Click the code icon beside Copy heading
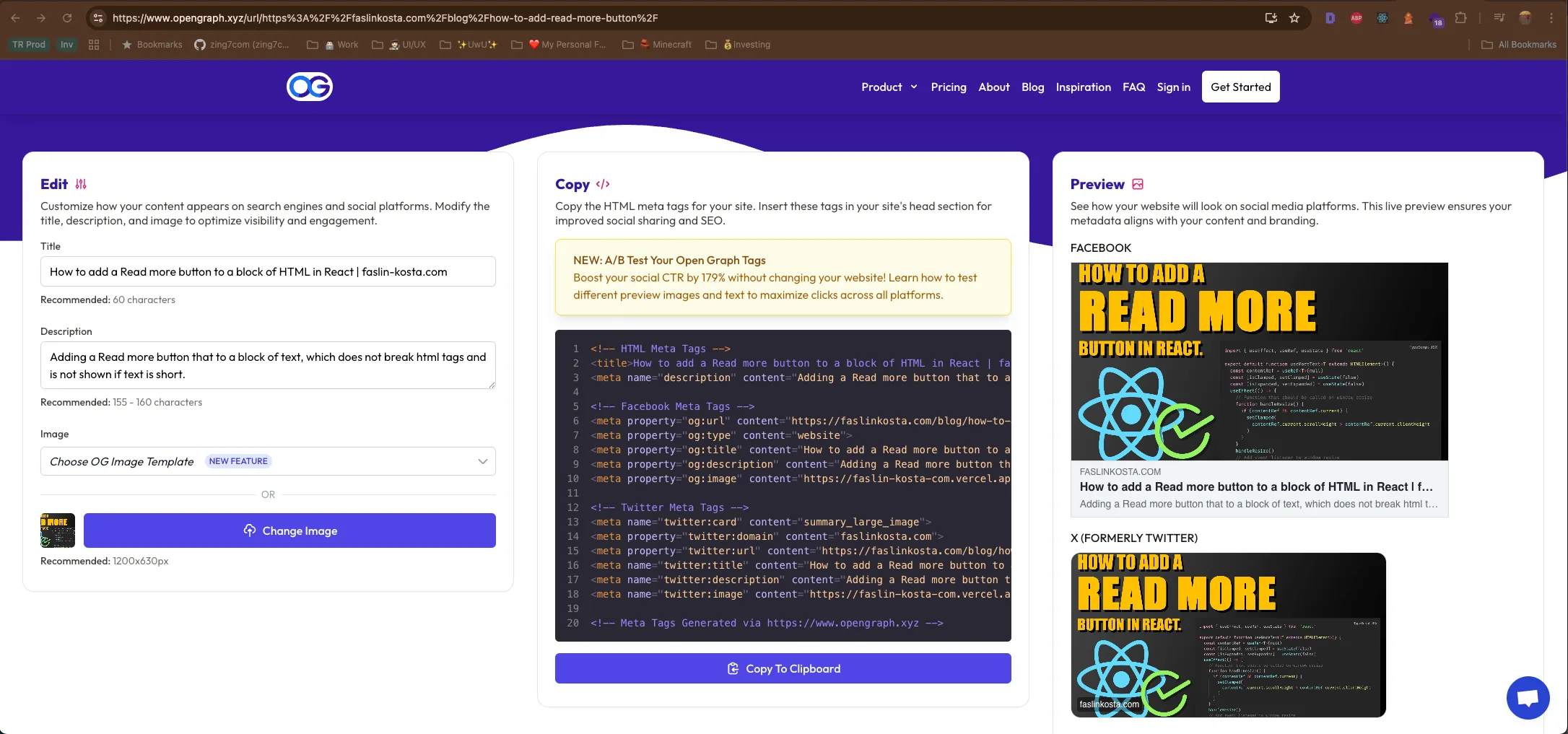Viewport: 1568px width, 734px height. (x=603, y=184)
